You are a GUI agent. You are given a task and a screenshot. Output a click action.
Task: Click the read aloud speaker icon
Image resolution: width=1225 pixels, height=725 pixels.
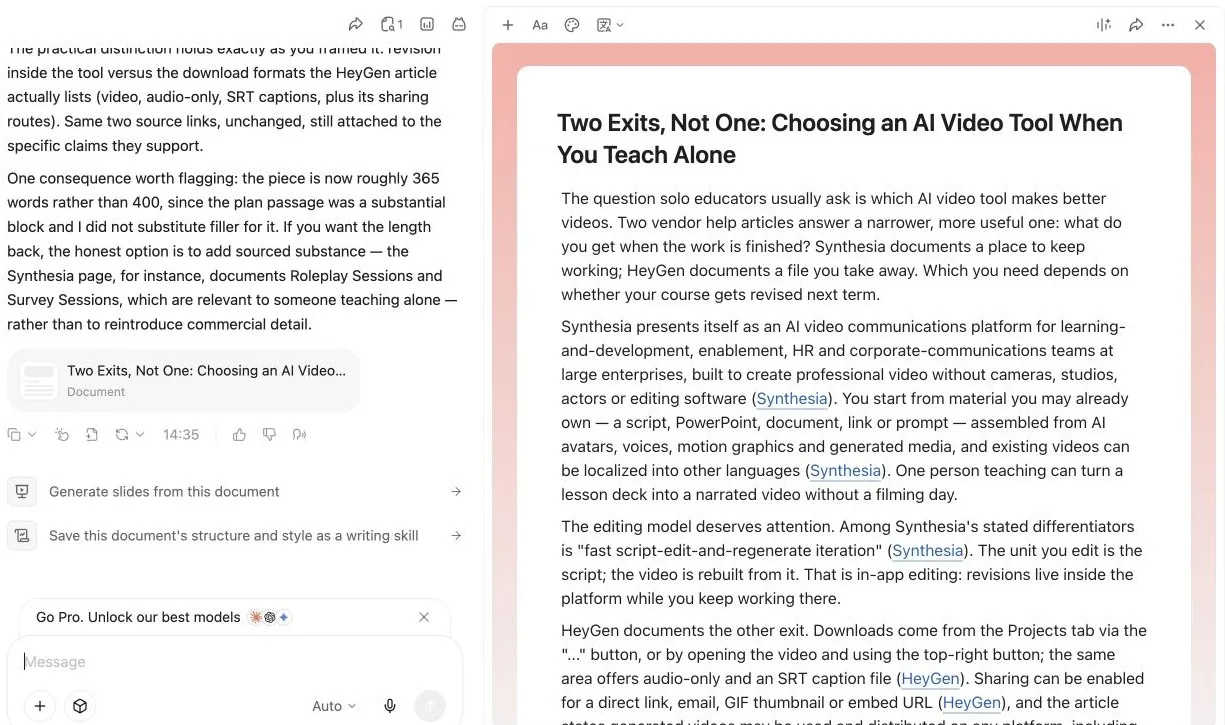point(298,434)
